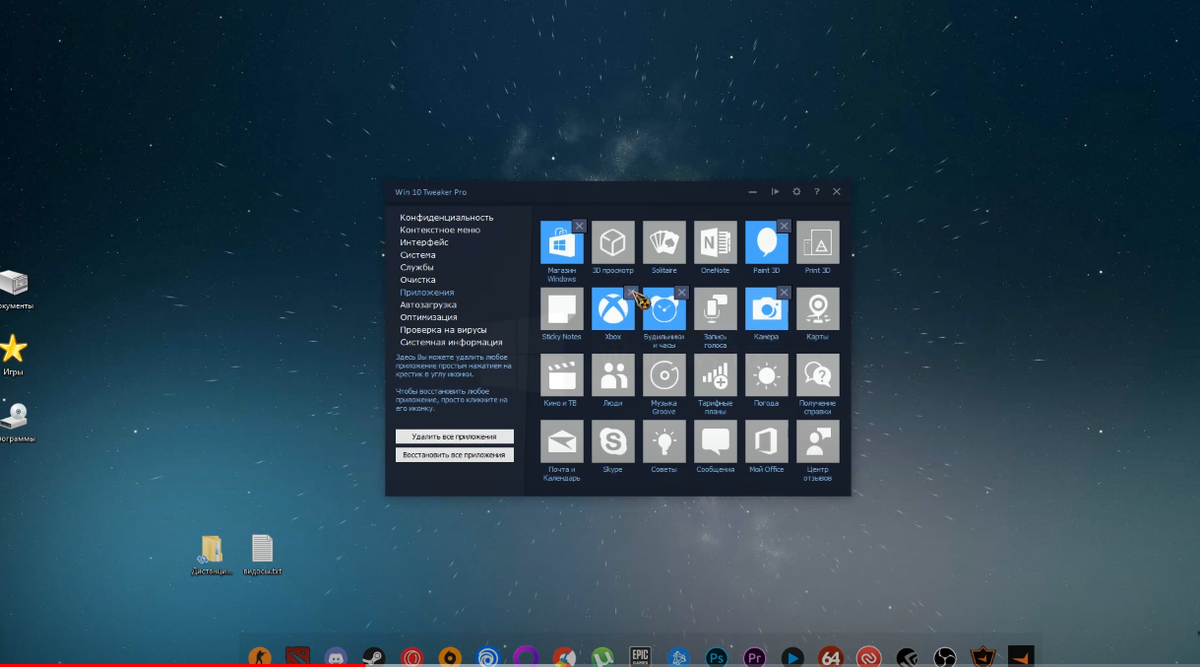The width and height of the screenshot is (1200, 667).
Task: Remove Камера via its corner cross
Action: click(784, 292)
